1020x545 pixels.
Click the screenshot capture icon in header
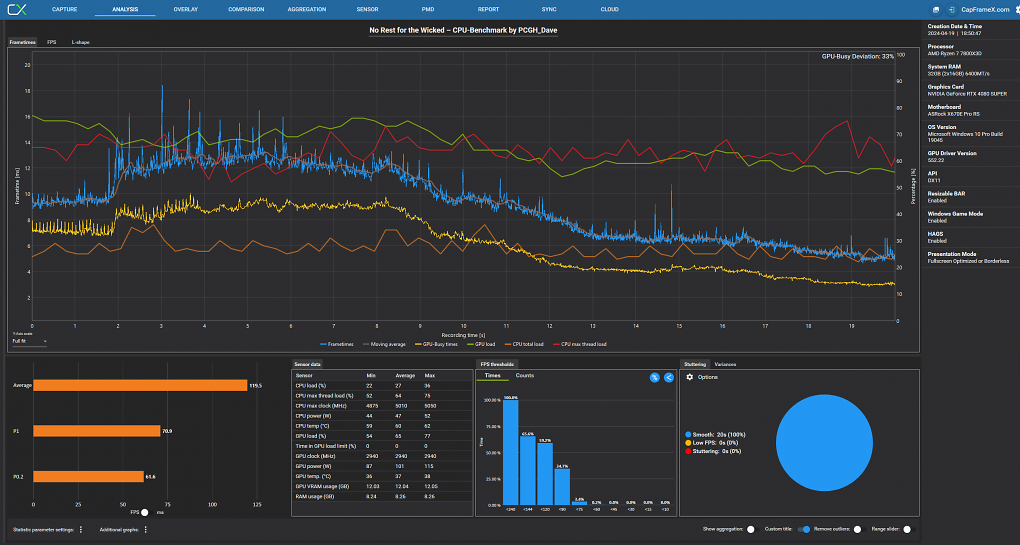(x=935, y=10)
